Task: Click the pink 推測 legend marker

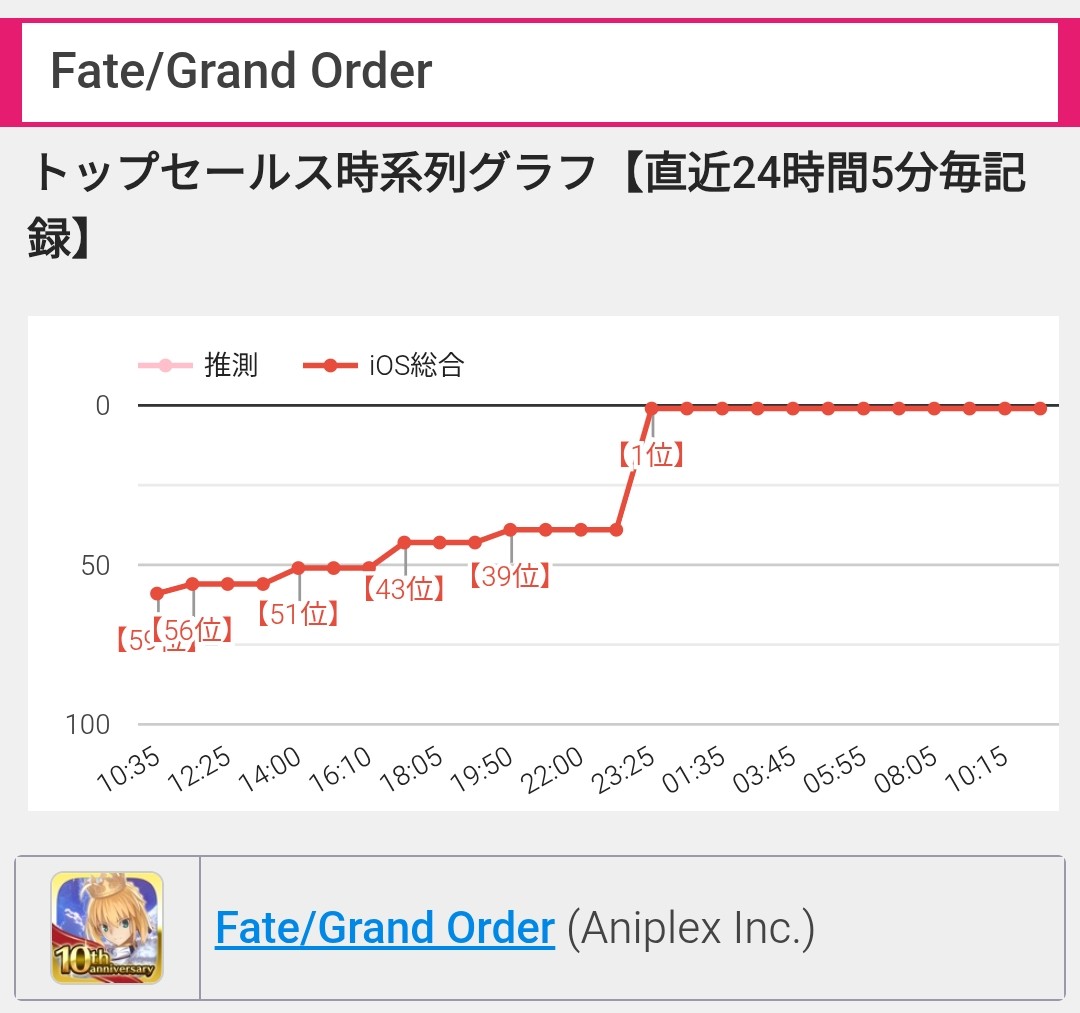Action: (165, 365)
